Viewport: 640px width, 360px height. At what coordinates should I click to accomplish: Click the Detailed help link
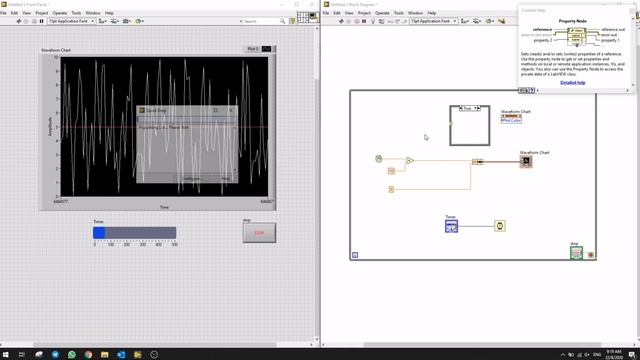572,82
